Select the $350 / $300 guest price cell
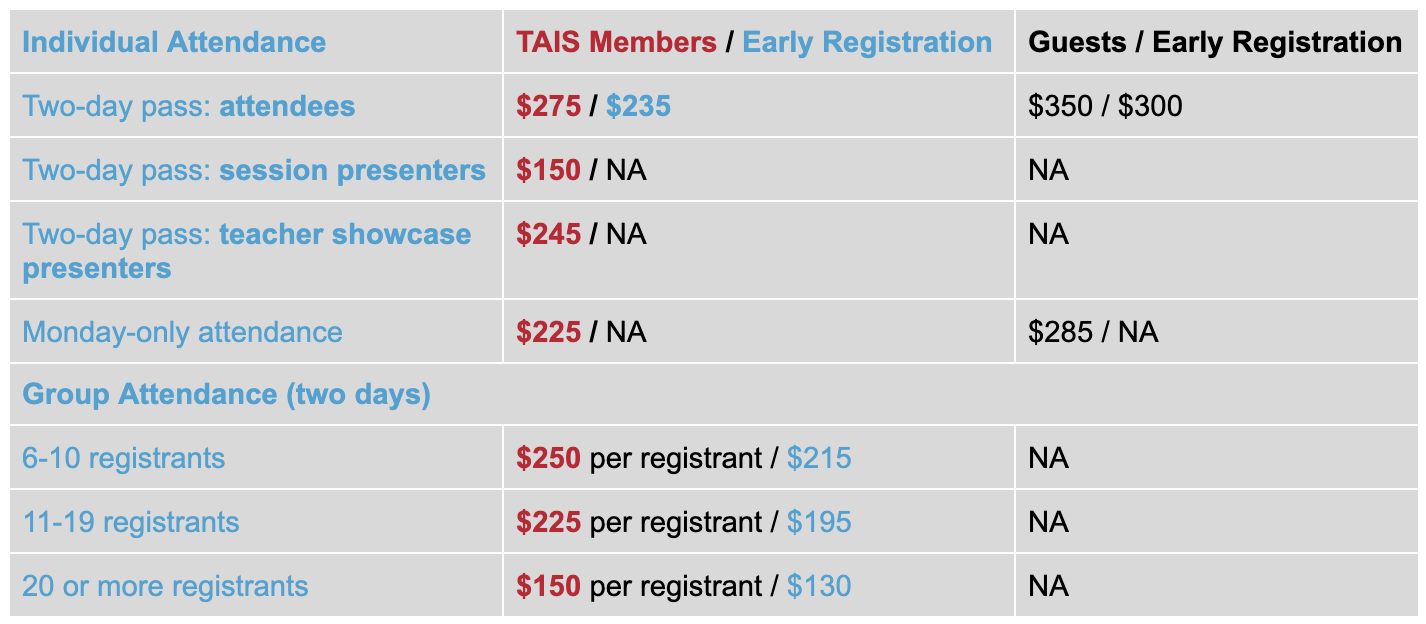The height and width of the screenshot is (624, 1426). [x=1105, y=106]
